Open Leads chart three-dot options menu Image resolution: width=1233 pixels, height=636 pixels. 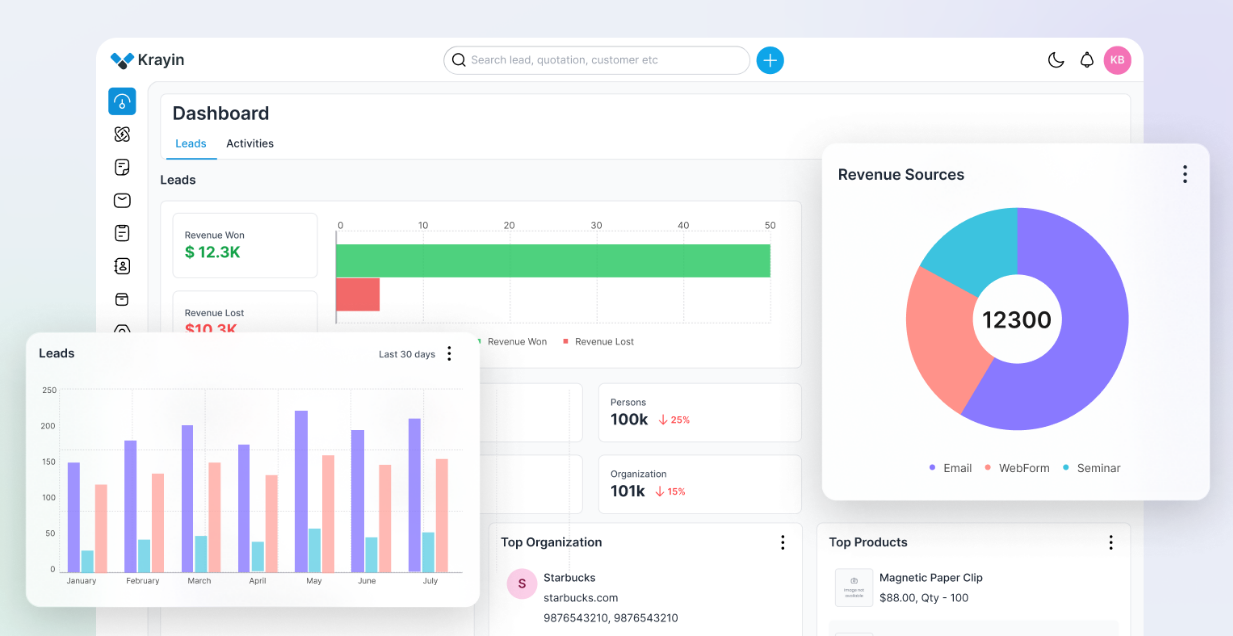(449, 353)
